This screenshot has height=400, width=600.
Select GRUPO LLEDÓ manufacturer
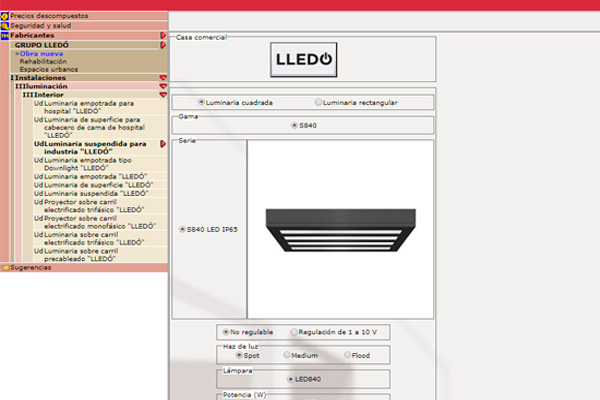(x=42, y=45)
